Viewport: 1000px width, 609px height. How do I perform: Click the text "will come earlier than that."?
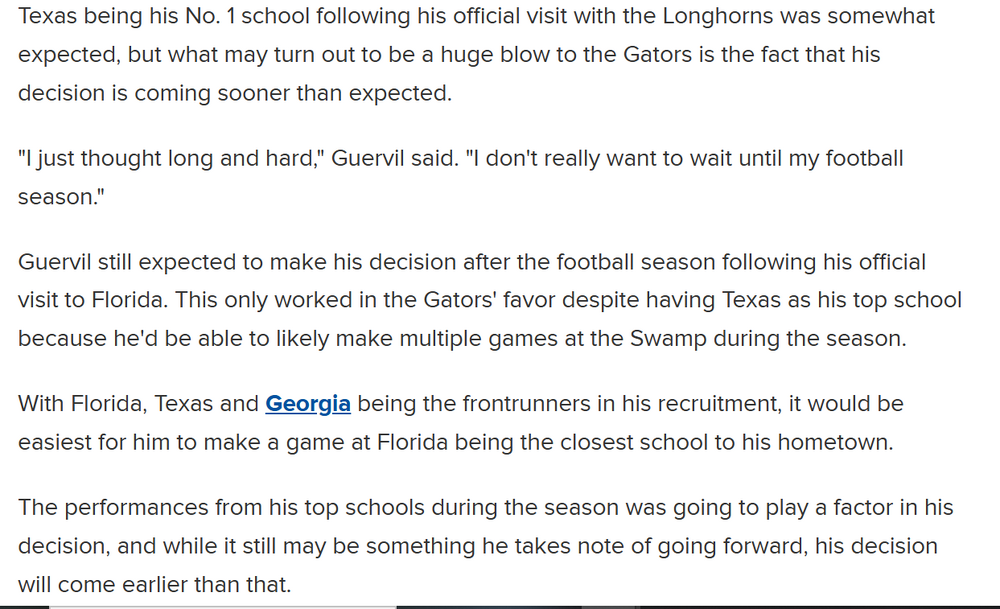pos(155,584)
